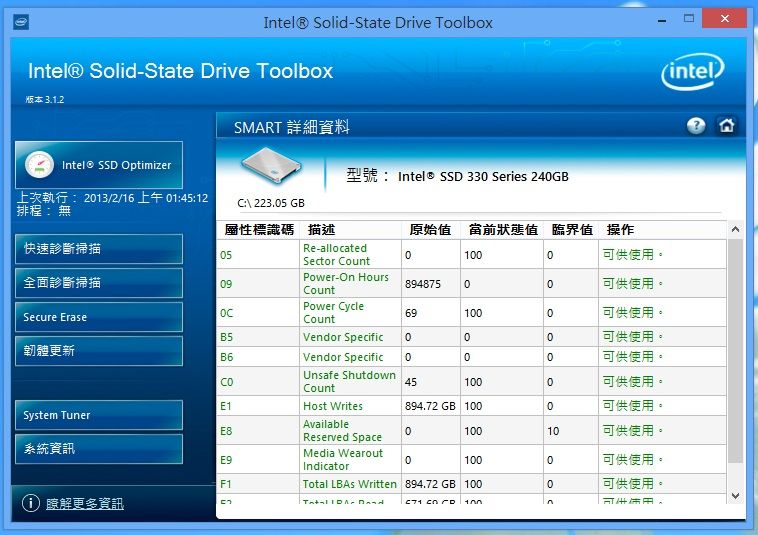Screen dimensions: 758x535
Task: Click the gauge icon on SSD Optimizer
Action: [39, 165]
